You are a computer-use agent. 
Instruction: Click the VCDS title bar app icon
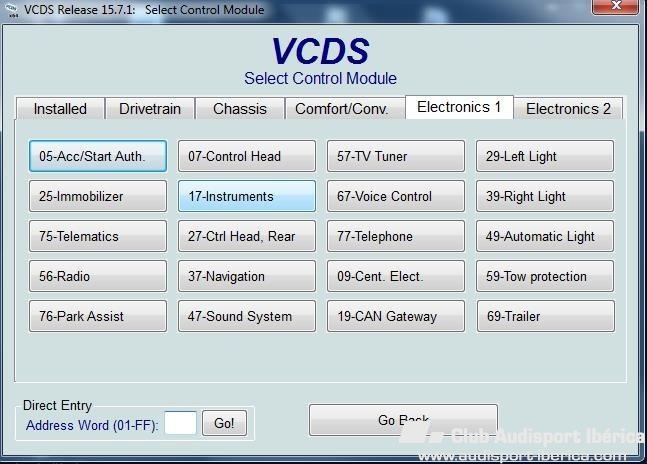[12, 10]
